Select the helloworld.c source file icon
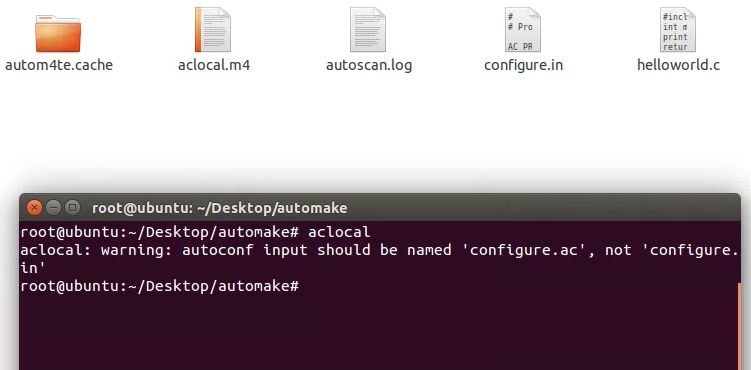 [678, 29]
